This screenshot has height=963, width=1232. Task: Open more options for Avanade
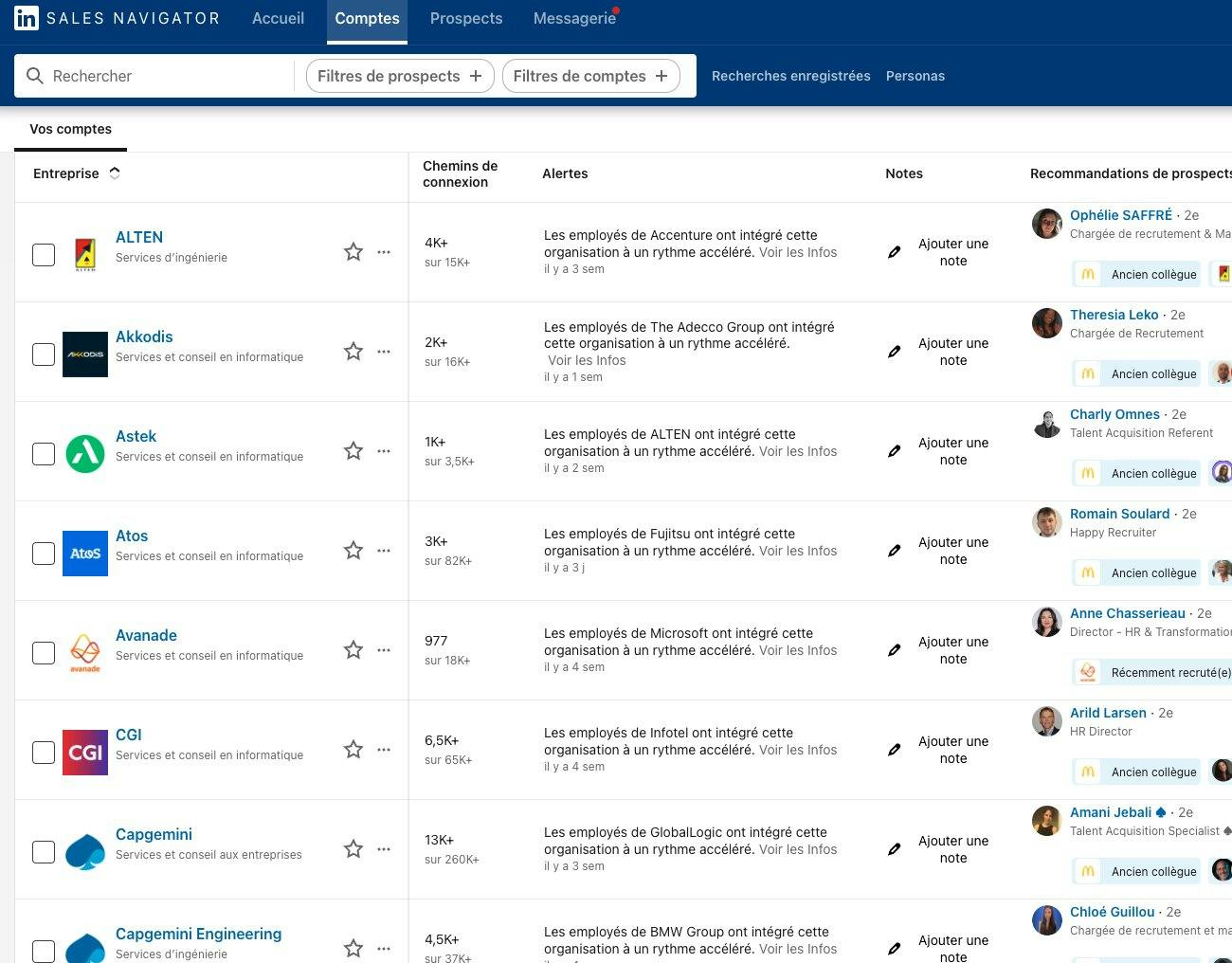384,650
